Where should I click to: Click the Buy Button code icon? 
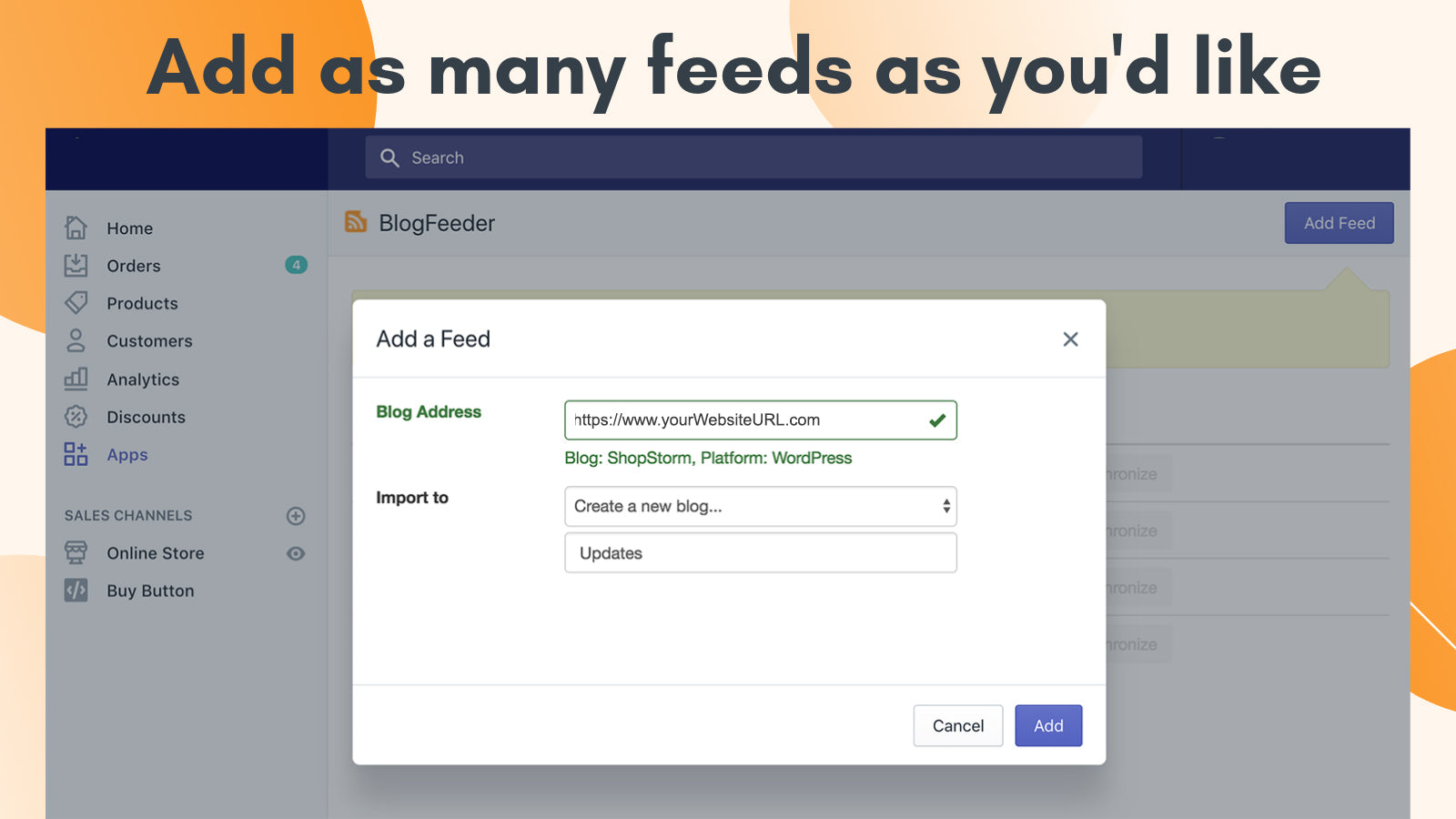click(76, 591)
